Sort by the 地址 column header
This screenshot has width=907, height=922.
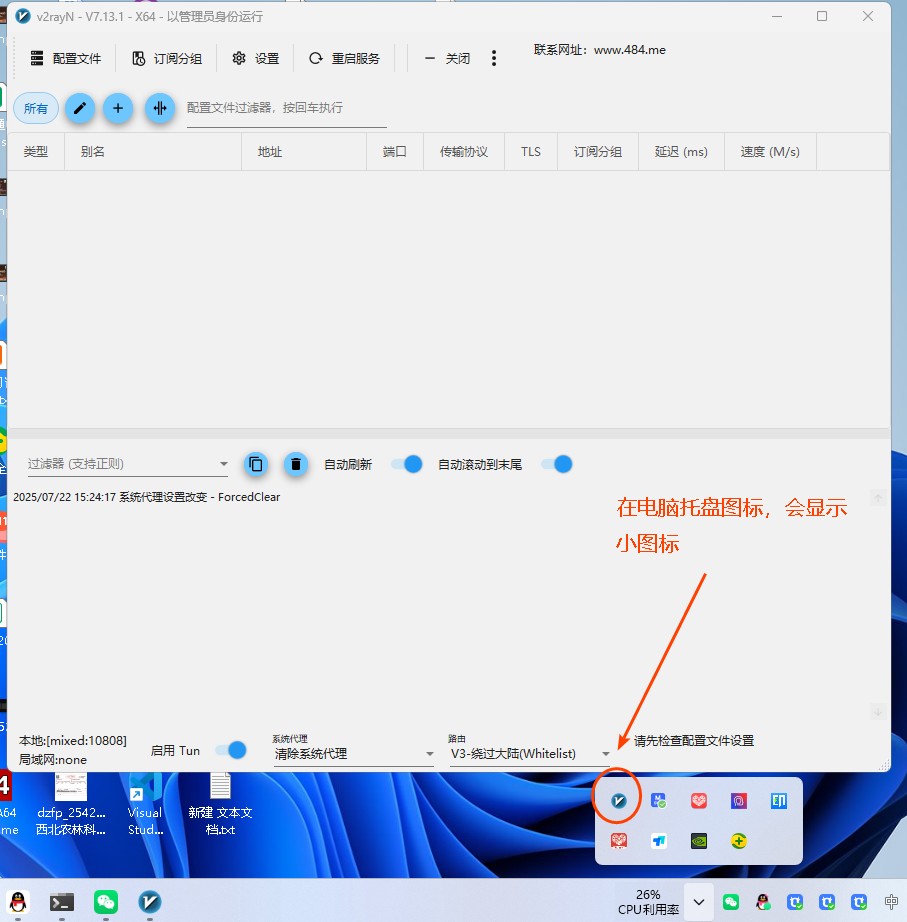pos(304,152)
